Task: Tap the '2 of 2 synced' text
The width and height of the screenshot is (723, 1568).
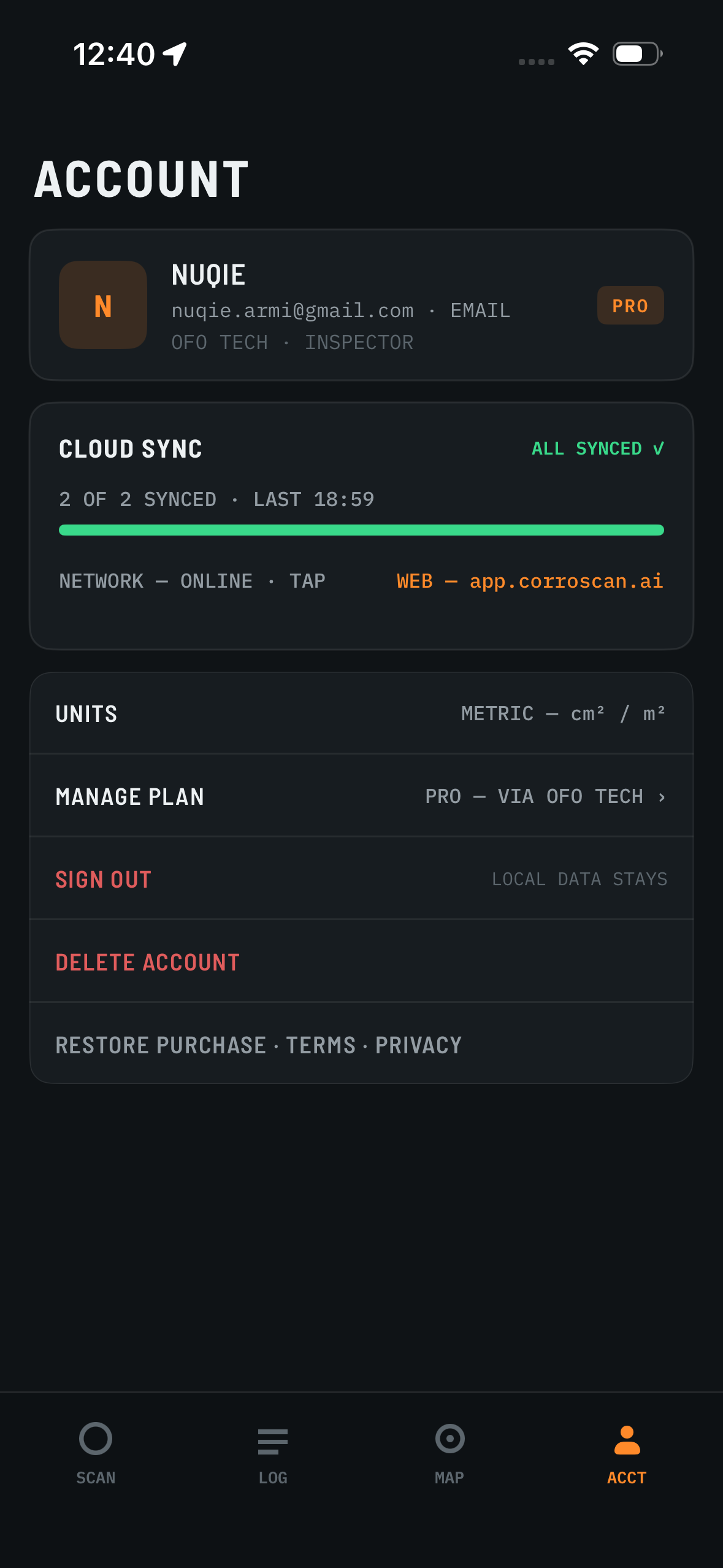Action: (x=137, y=499)
